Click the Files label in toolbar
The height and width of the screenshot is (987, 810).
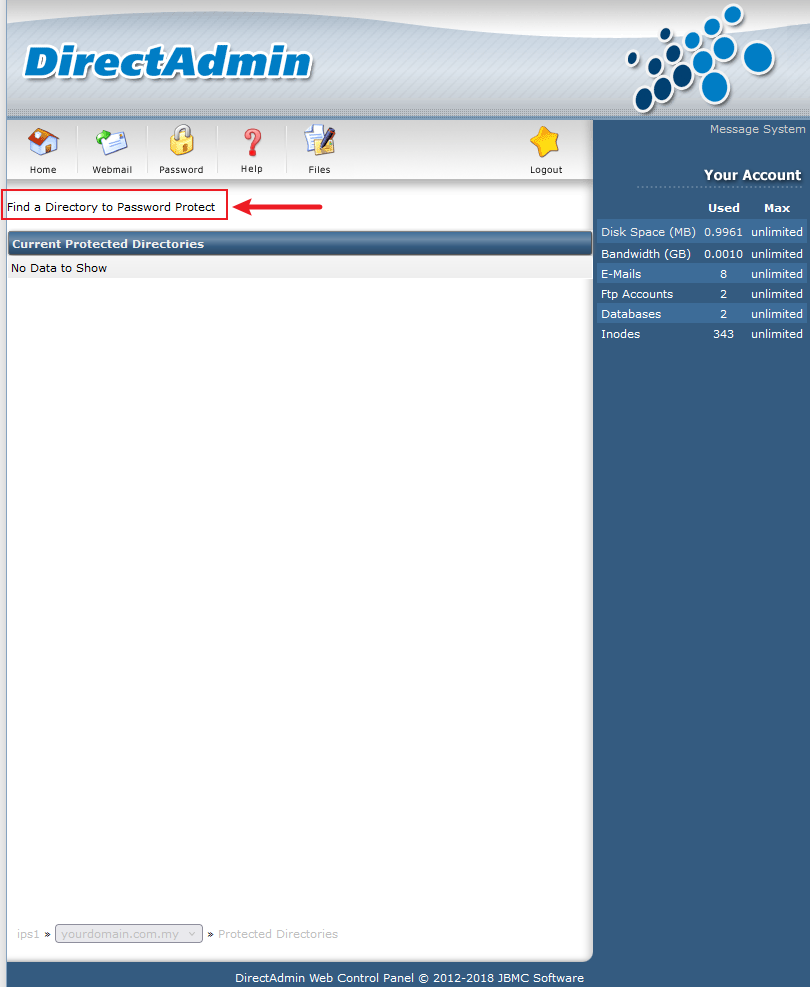[x=319, y=170]
